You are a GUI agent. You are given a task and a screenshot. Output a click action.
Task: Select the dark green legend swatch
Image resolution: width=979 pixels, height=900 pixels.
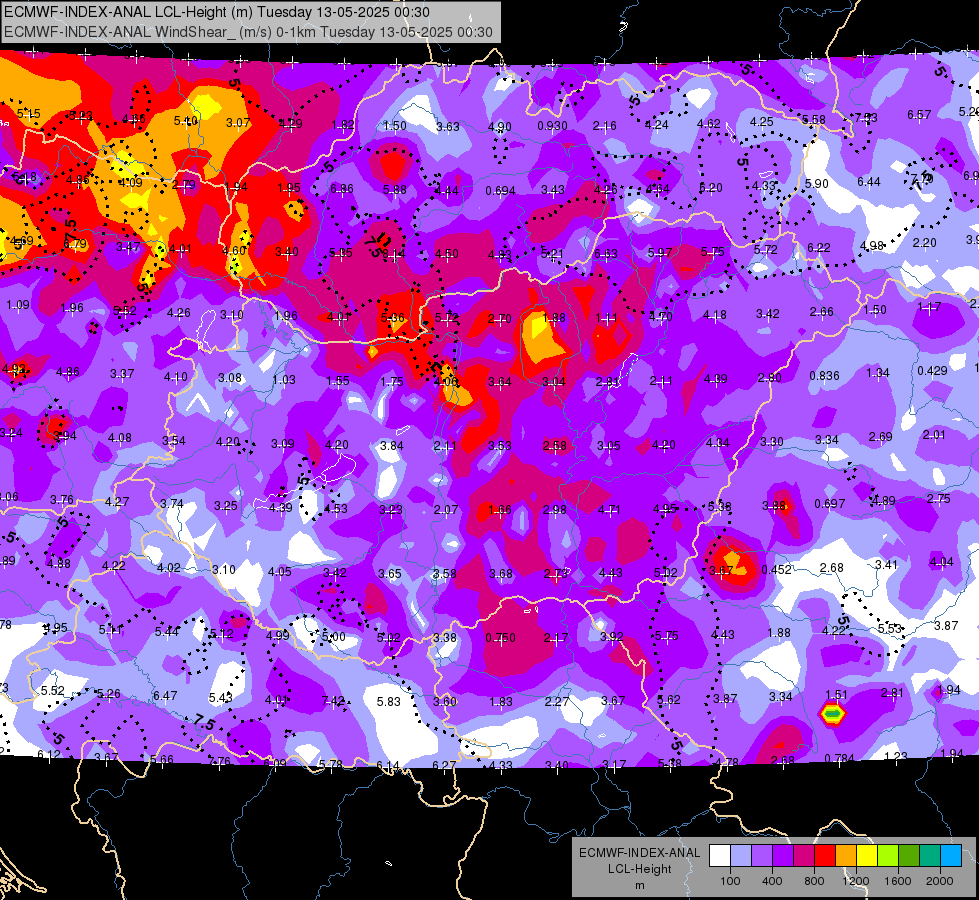(909, 856)
